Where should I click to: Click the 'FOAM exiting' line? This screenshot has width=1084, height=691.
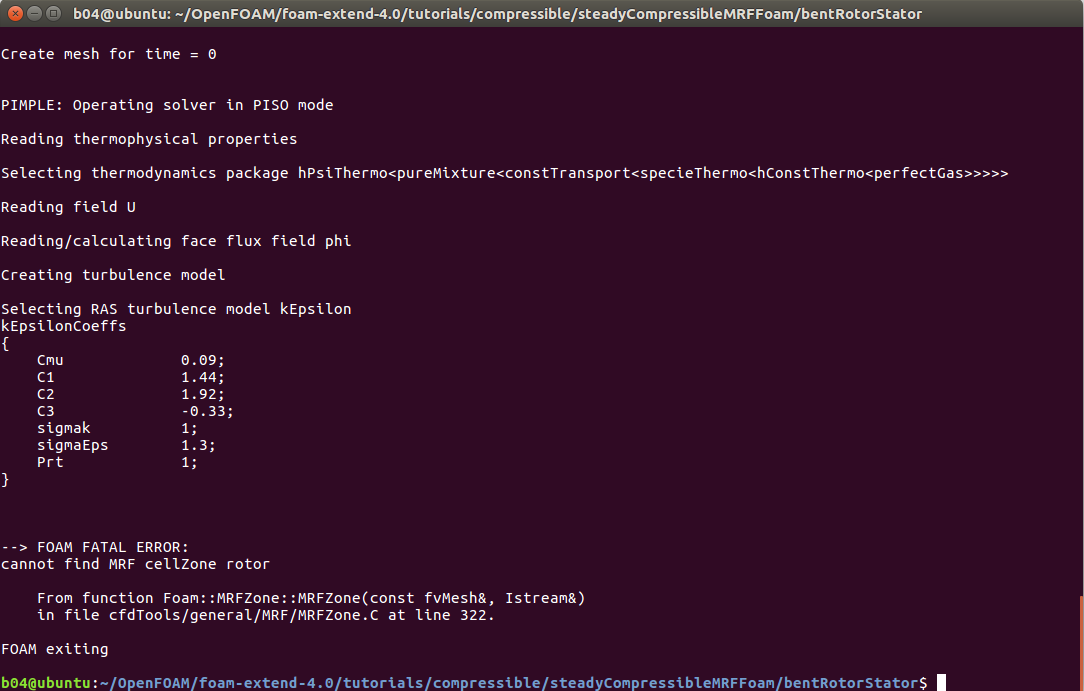(x=55, y=650)
